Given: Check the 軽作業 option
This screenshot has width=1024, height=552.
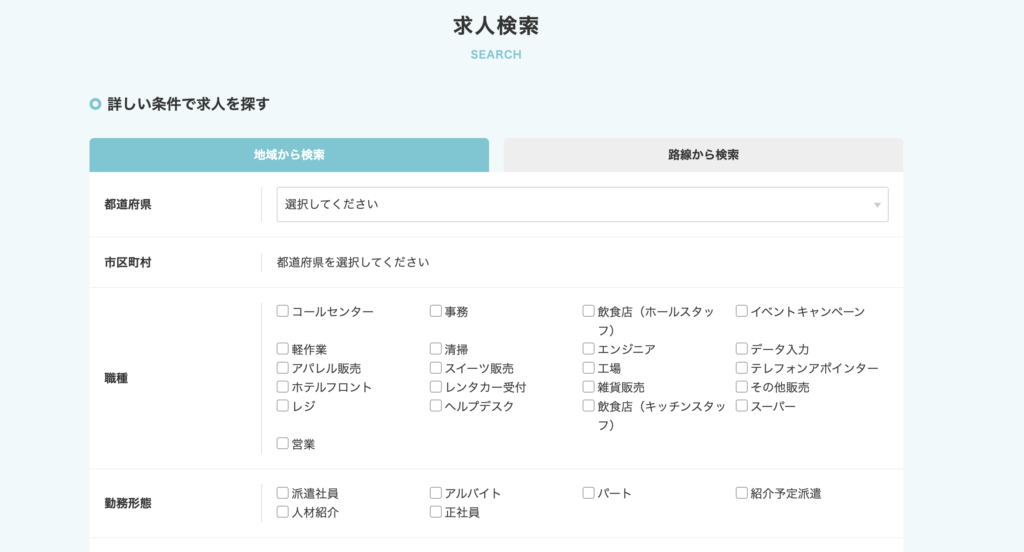Looking at the screenshot, I should coord(283,349).
